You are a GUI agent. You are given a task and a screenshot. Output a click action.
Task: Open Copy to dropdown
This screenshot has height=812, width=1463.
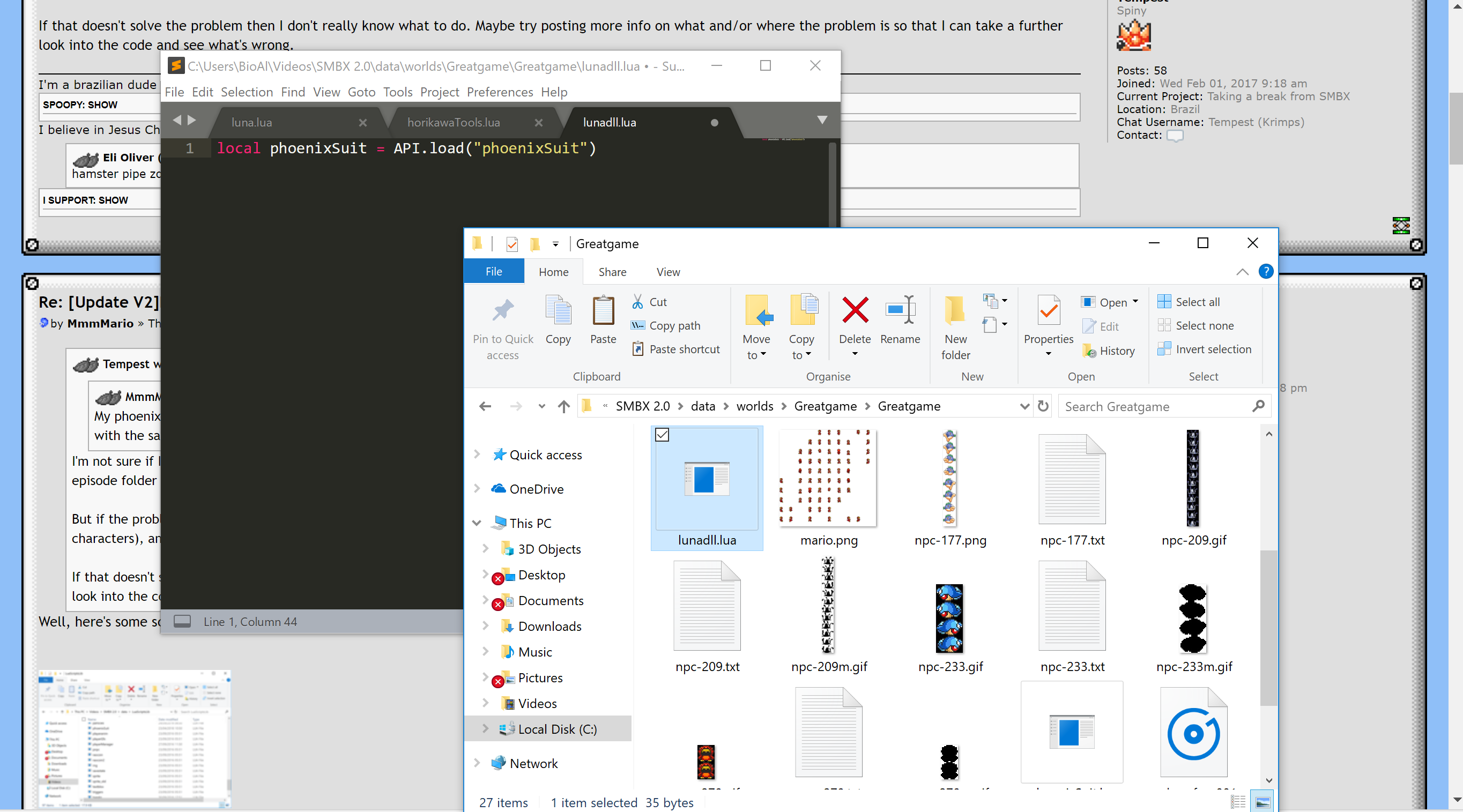click(x=801, y=354)
